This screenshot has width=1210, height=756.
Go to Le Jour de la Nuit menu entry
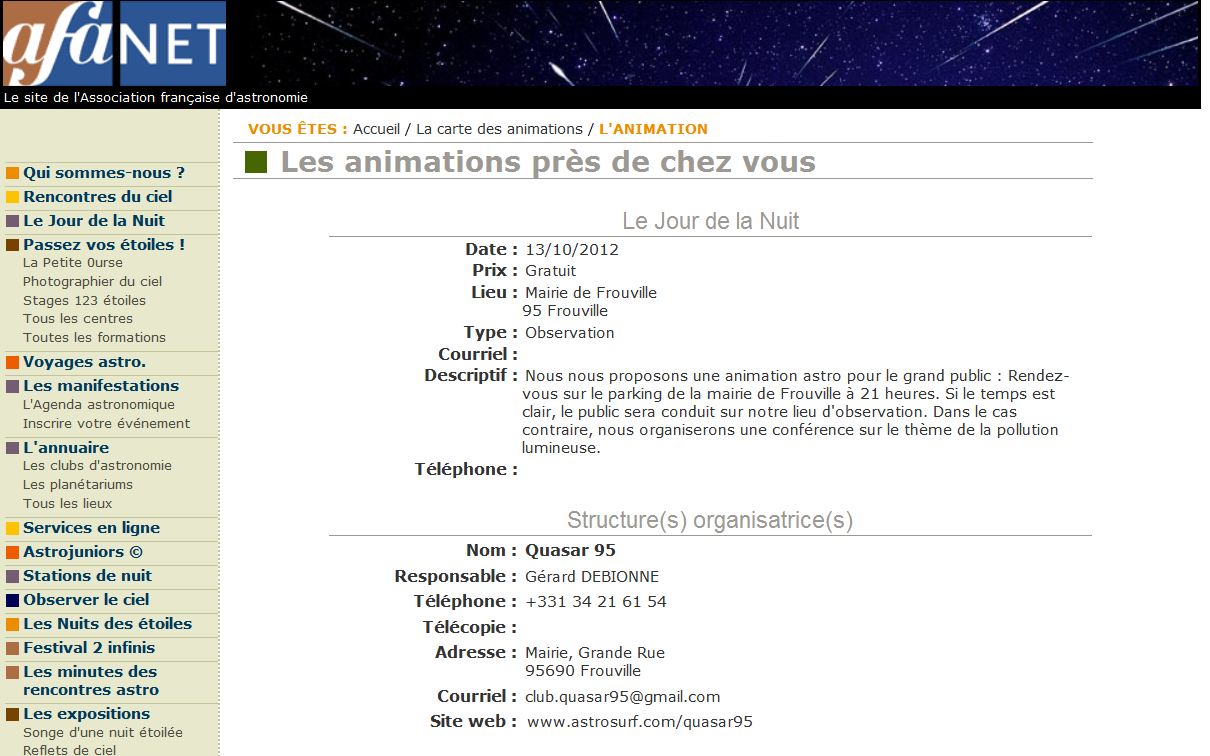point(94,221)
